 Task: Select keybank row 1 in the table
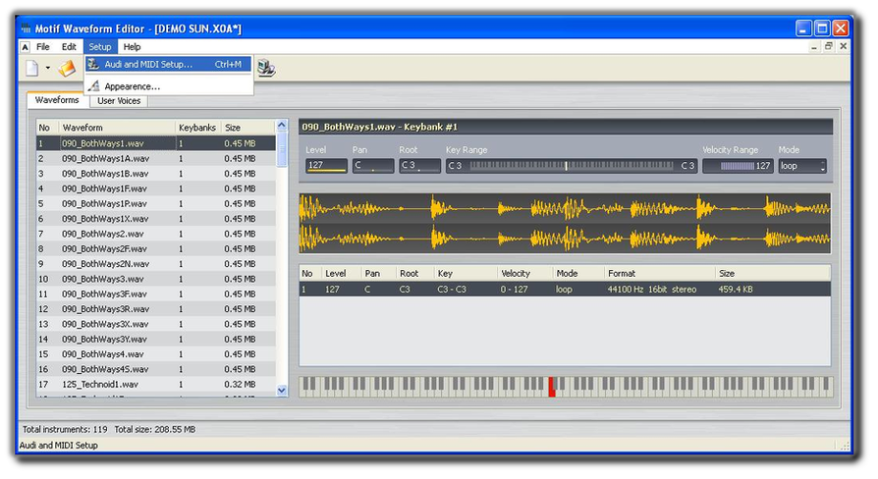(565, 290)
